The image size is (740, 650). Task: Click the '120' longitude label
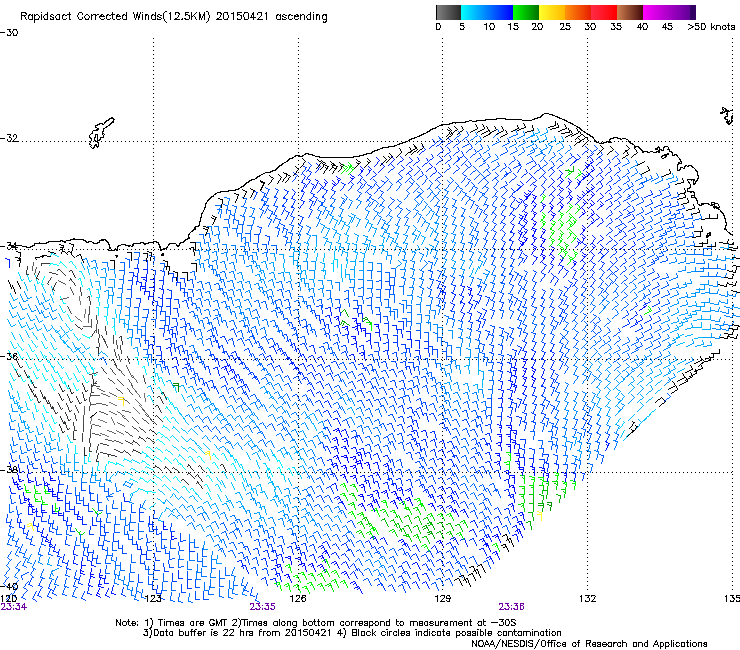(x=8, y=599)
